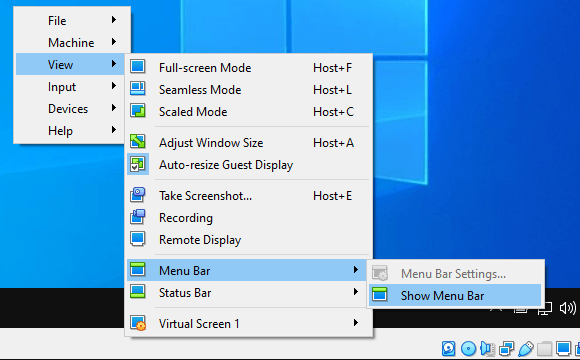Click the audio status bar indicator
Screen dimensions: 580x360
click(x=487, y=349)
